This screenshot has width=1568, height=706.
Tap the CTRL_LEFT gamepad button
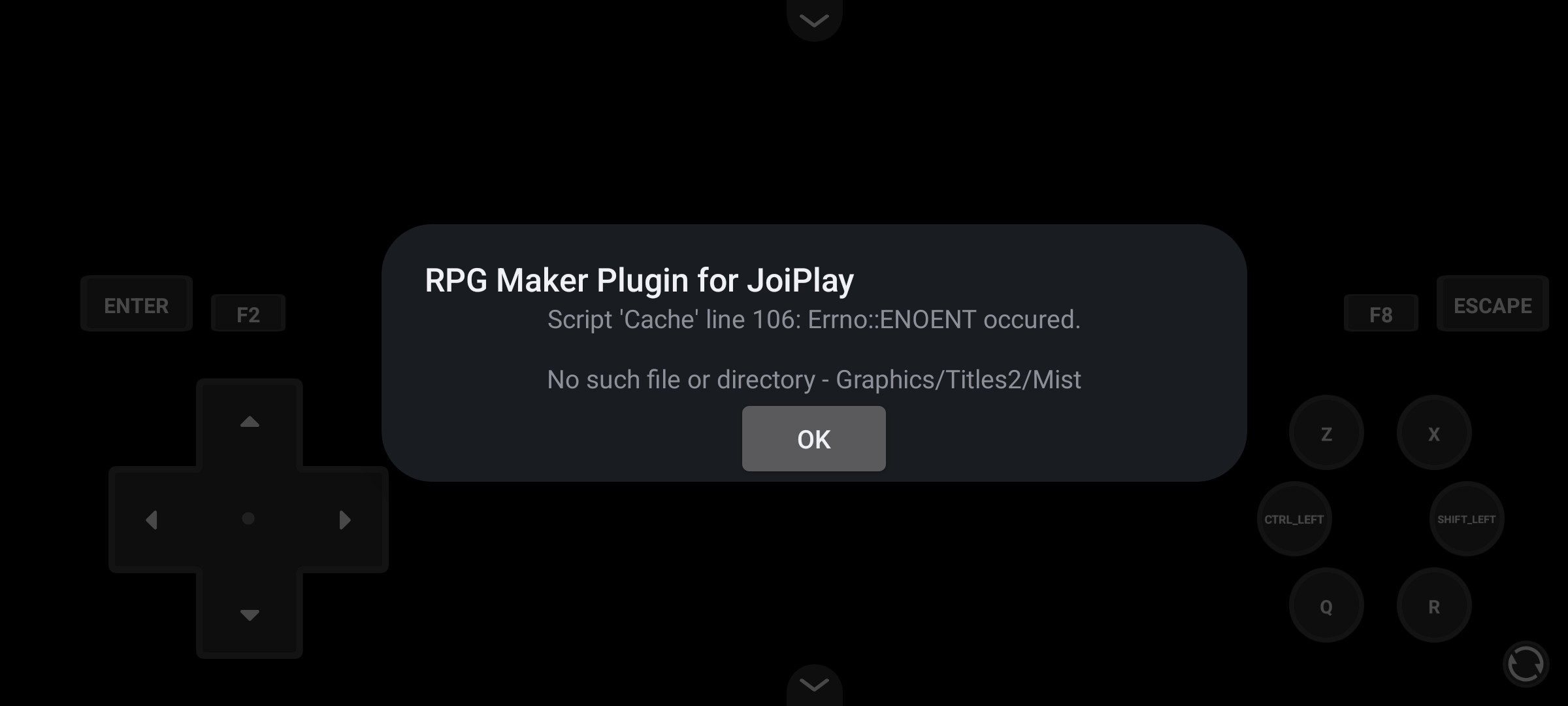[x=1294, y=519]
